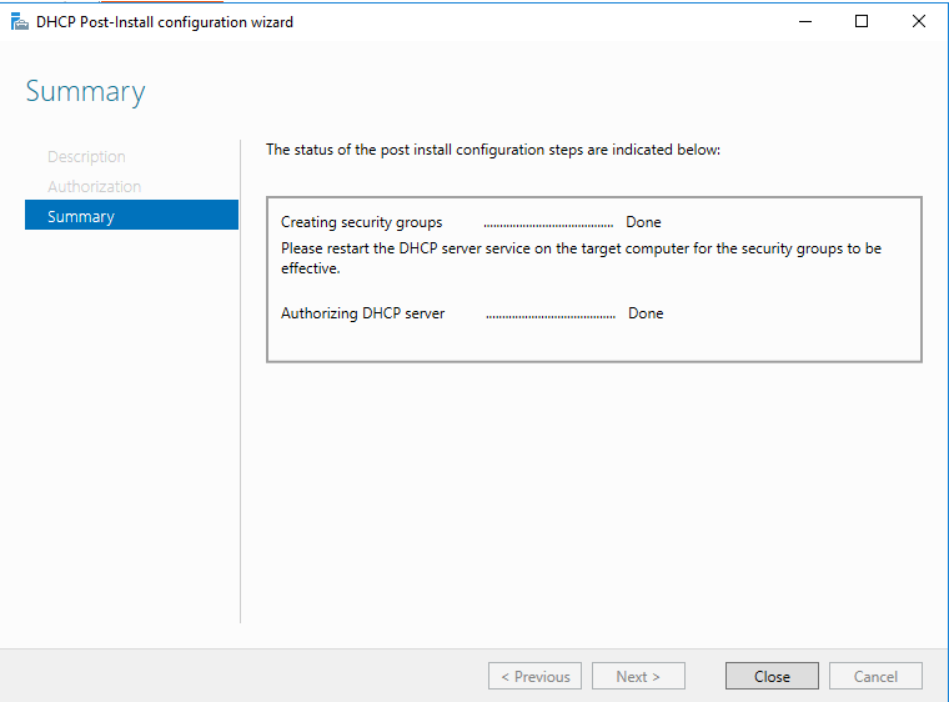
Task: Select the Summary step in the sidebar
Action: point(81,215)
